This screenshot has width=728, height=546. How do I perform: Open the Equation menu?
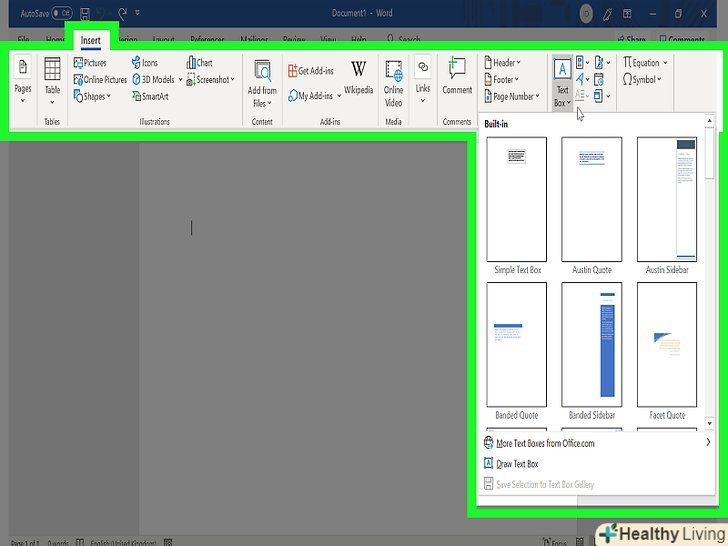pos(645,63)
